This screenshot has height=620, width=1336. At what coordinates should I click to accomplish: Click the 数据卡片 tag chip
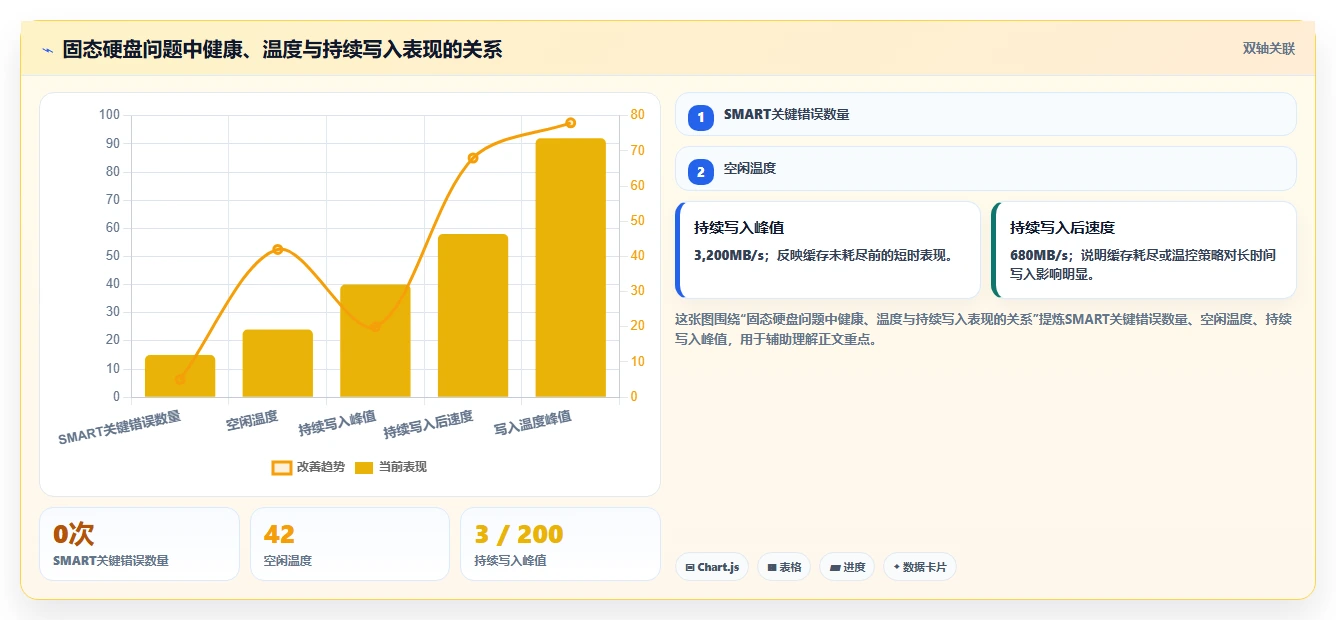point(920,567)
